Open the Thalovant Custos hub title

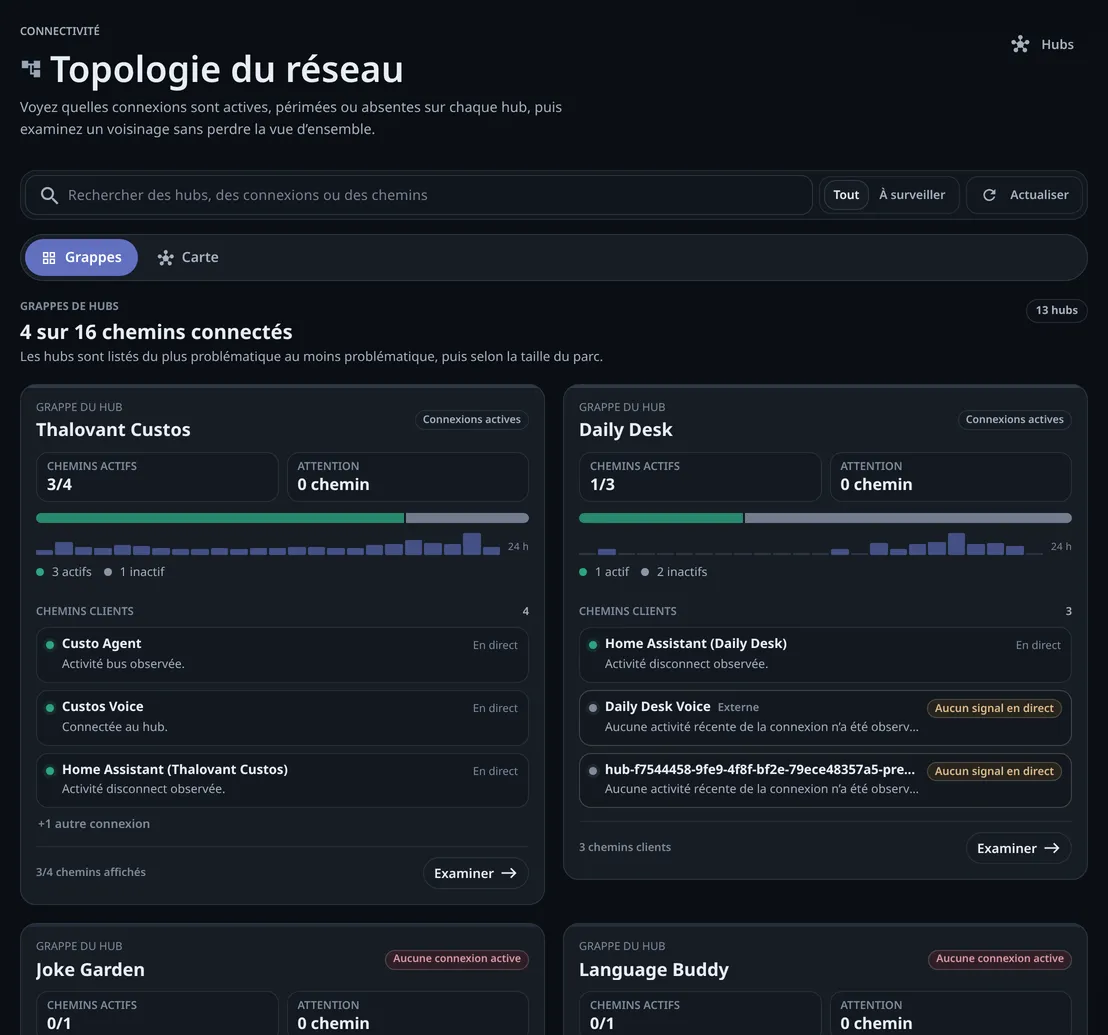tap(113, 430)
